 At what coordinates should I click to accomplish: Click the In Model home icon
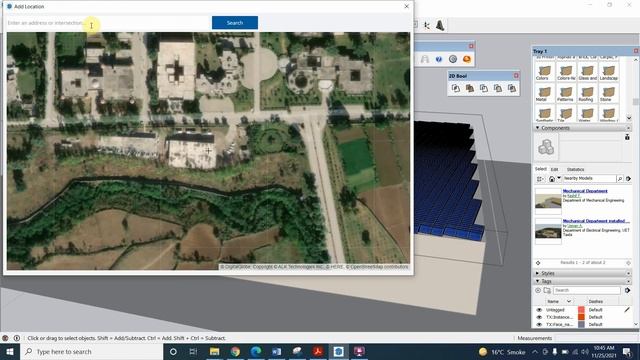pos(551,179)
